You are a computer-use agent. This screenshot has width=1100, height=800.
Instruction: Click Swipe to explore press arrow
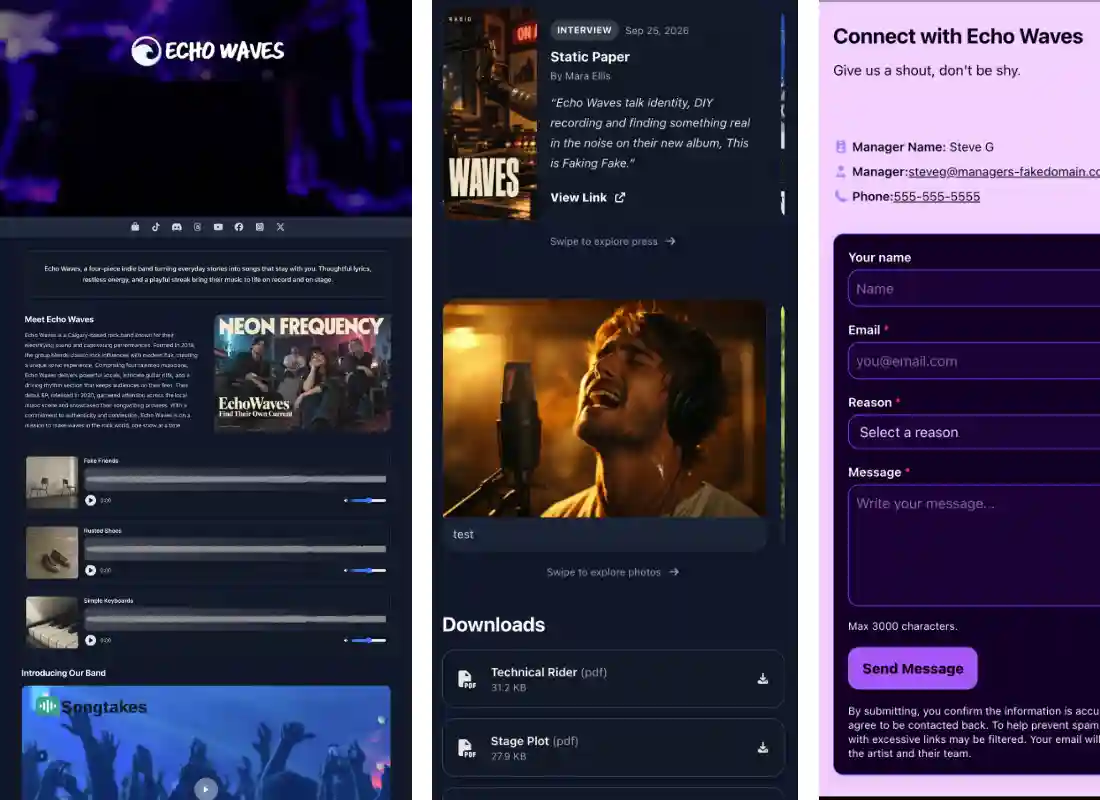670,241
